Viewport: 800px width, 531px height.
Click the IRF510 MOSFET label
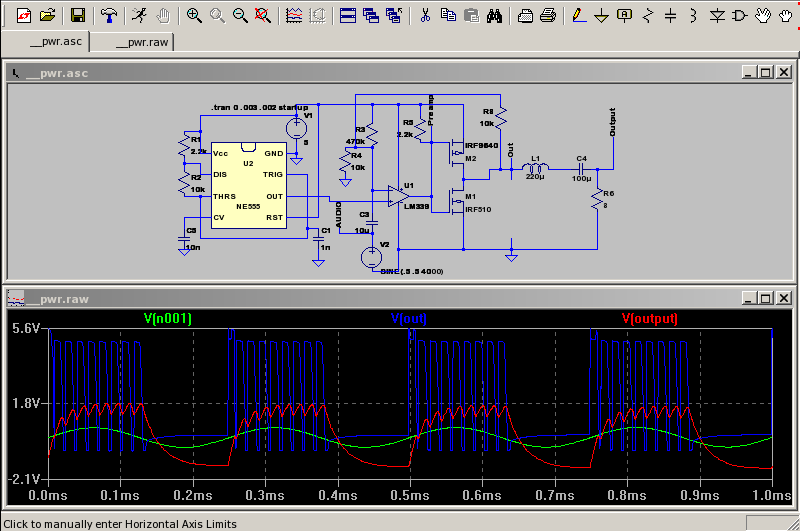pyautogui.click(x=478, y=209)
